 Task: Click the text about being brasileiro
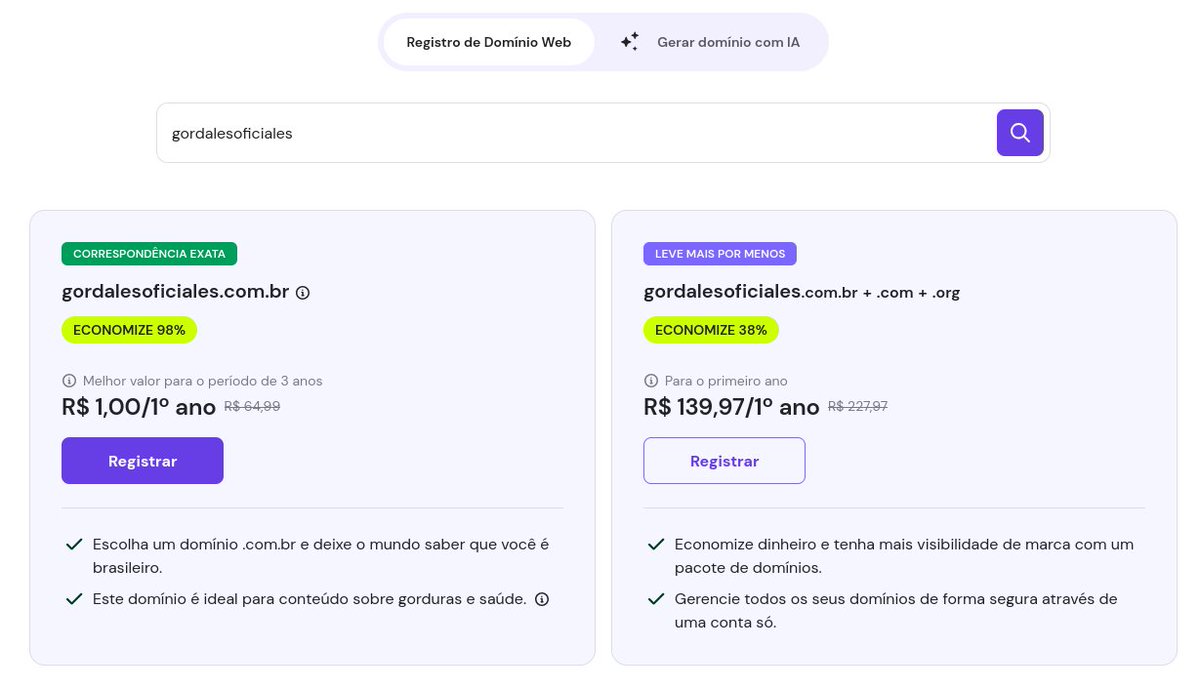click(321, 556)
